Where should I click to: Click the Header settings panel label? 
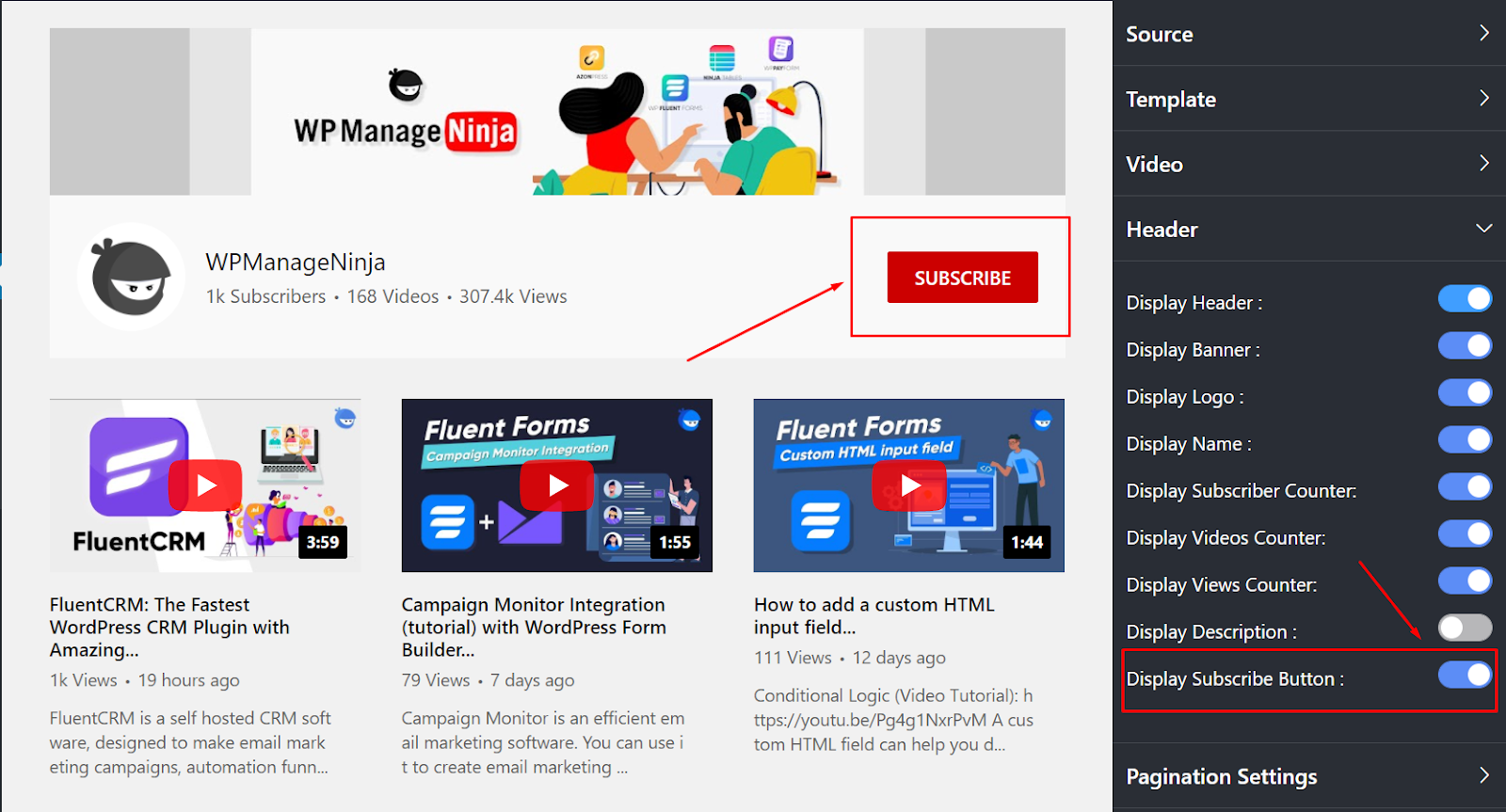click(x=1162, y=230)
